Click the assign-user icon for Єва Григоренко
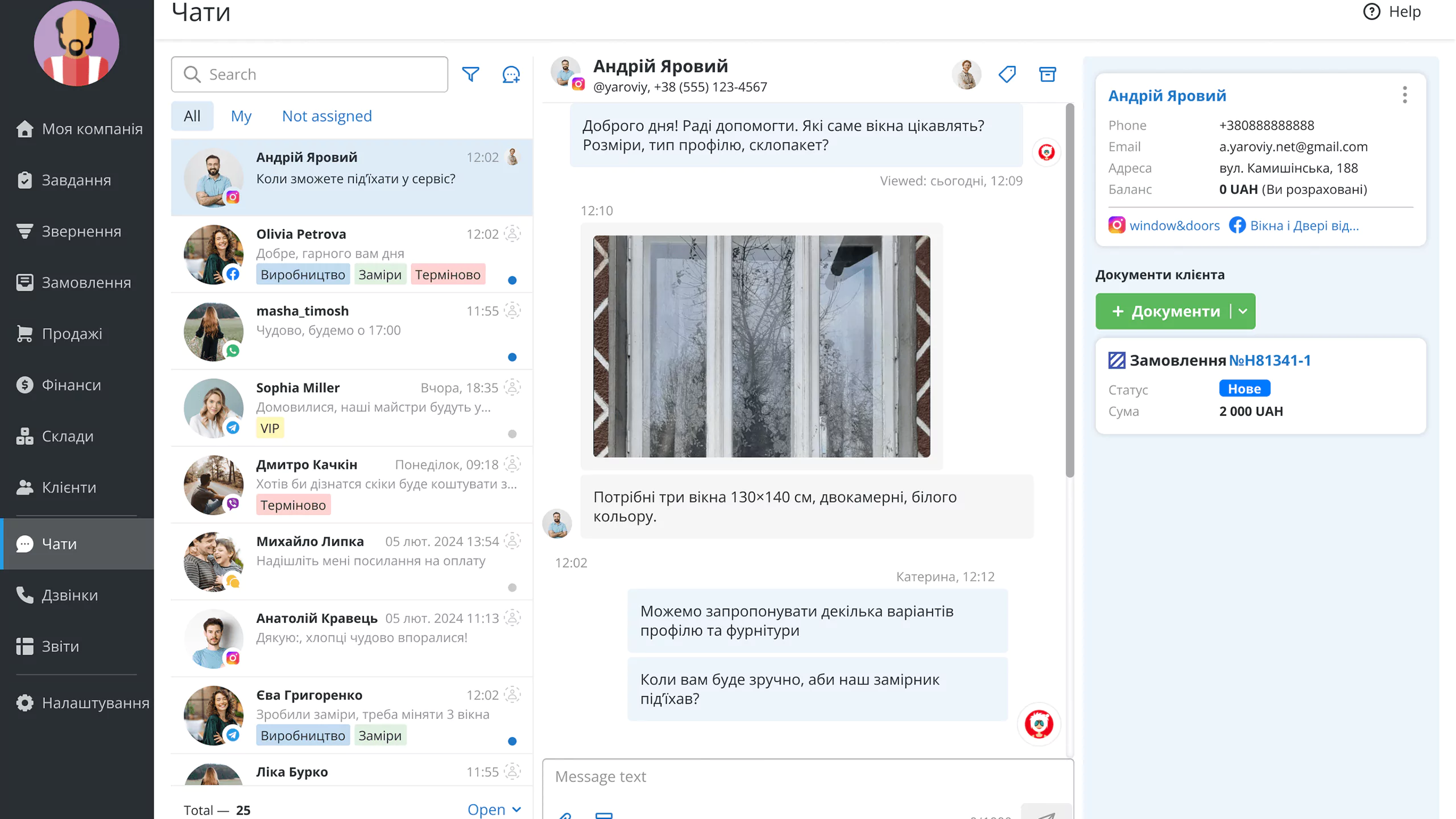Screen dimensions: 1456x819 point(512,694)
